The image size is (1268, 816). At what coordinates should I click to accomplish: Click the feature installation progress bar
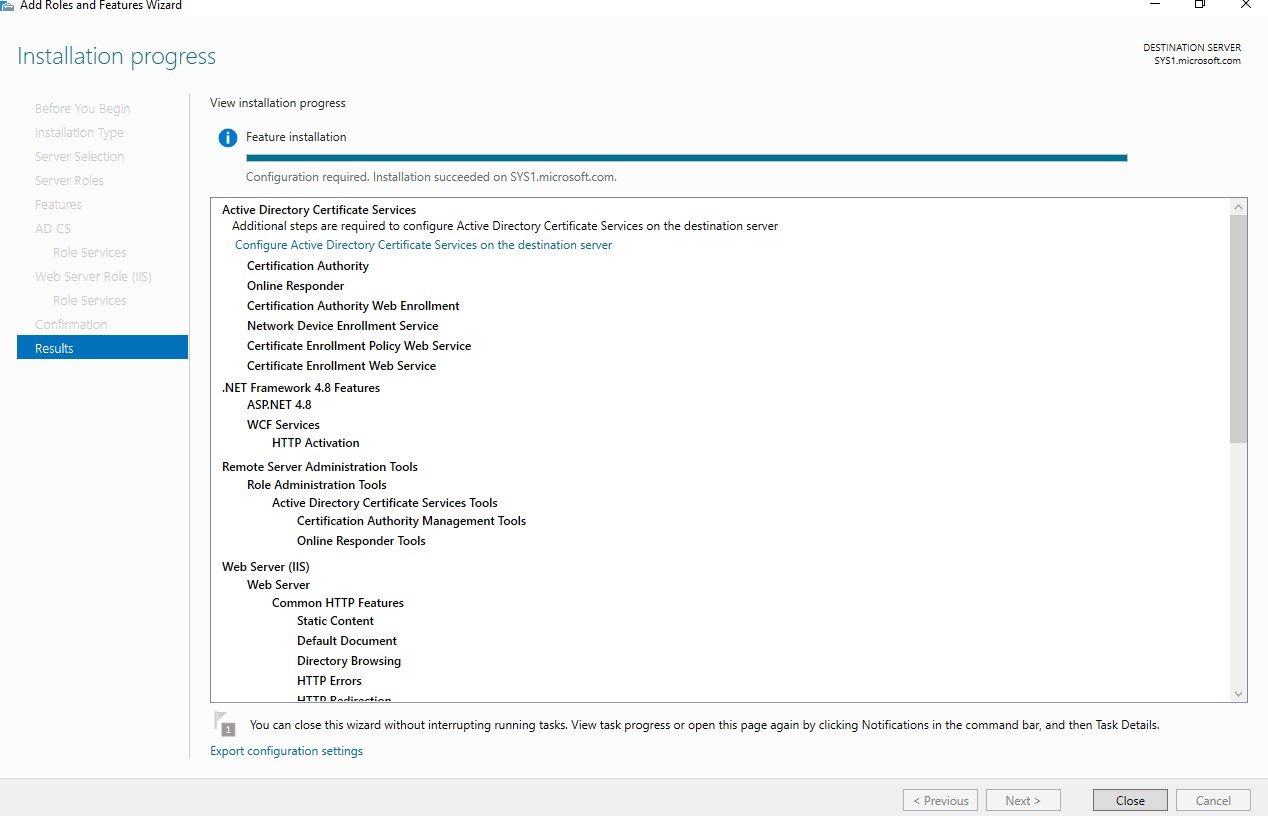pos(687,157)
